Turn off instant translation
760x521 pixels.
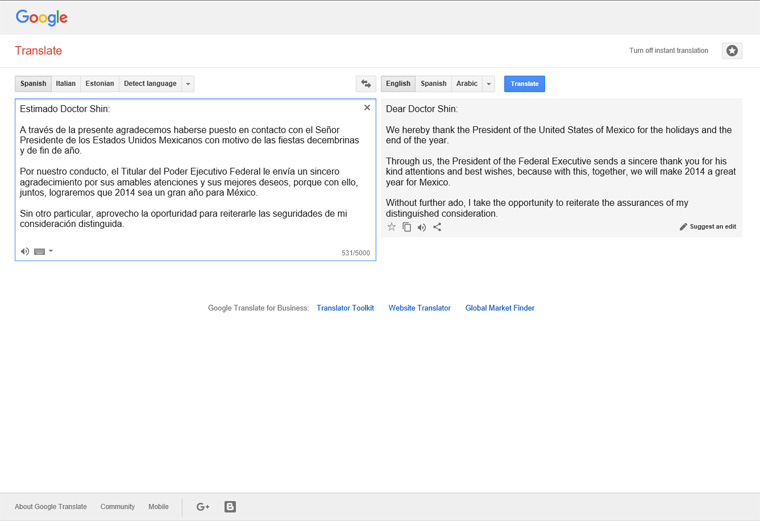click(x=668, y=50)
